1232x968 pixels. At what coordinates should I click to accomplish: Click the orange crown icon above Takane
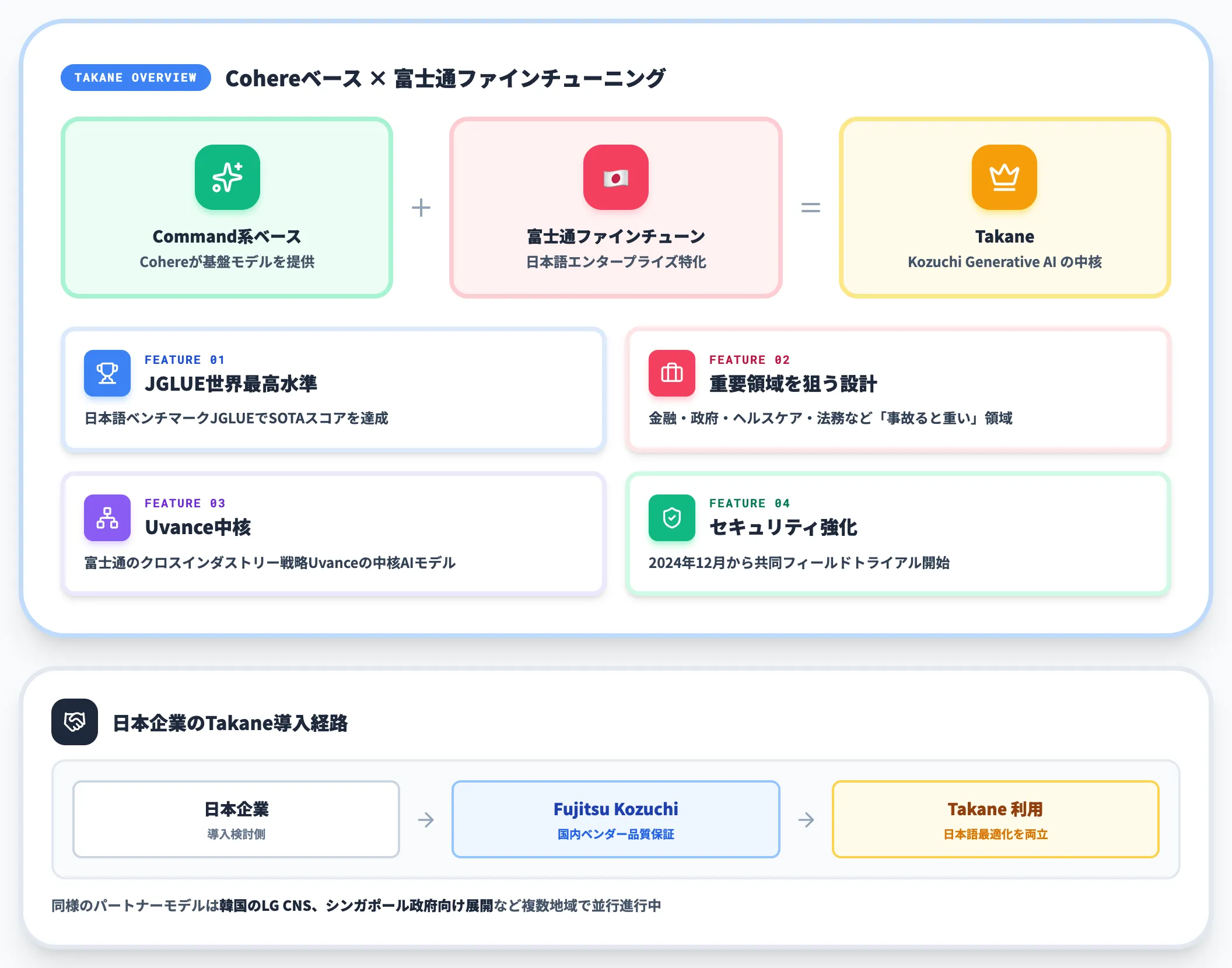click(x=1004, y=177)
